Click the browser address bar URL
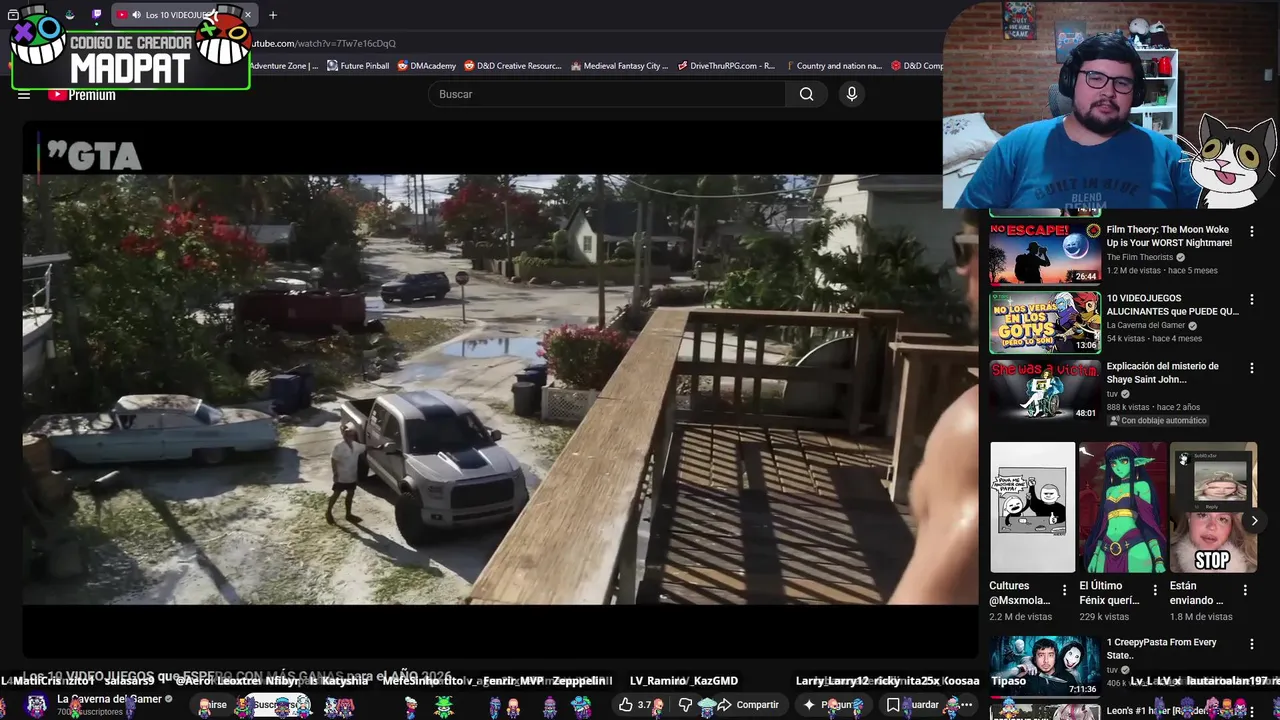The image size is (1280, 720). [x=323, y=43]
